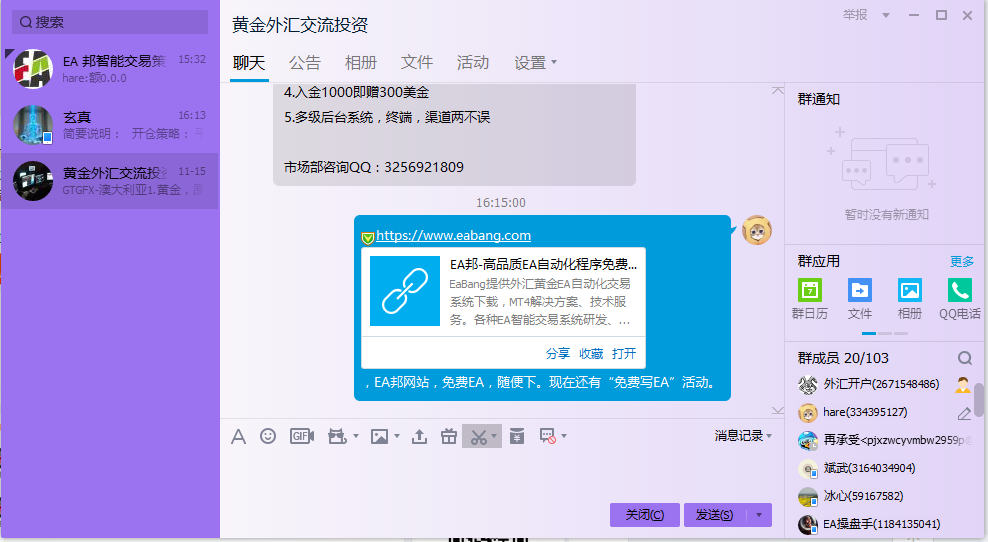Click chat scroll up arrow
The width and height of the screenshot is (988, 542).
778,91
